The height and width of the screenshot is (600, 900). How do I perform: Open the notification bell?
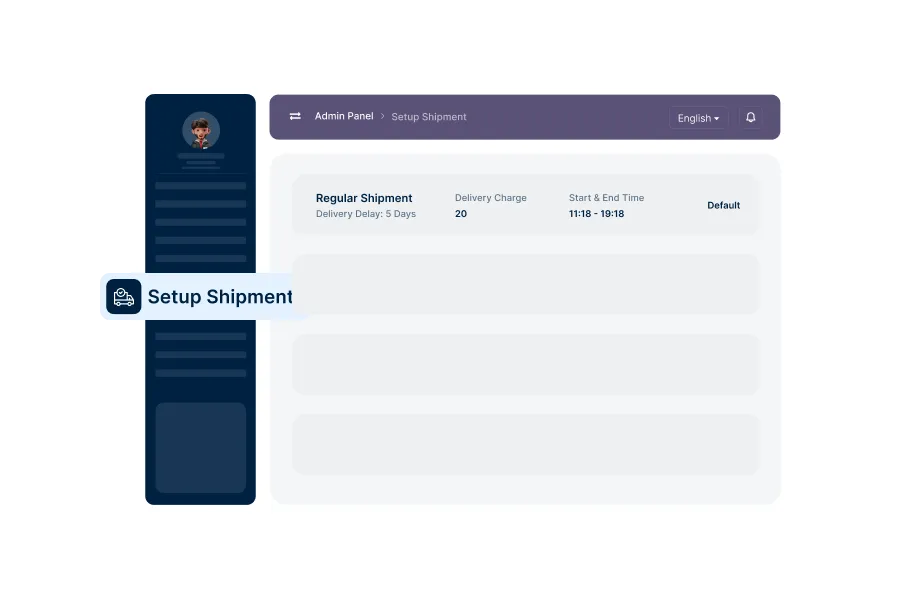[x=751, y=118]
